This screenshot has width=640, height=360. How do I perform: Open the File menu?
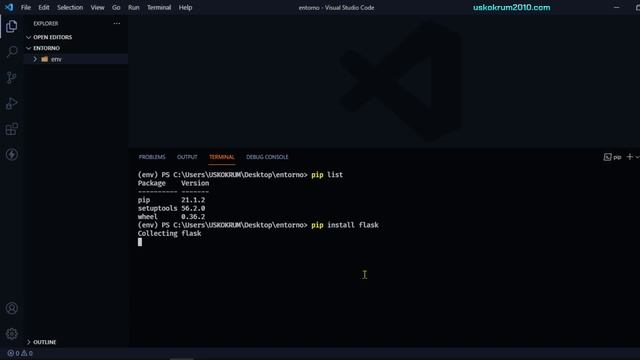point(26,7)
